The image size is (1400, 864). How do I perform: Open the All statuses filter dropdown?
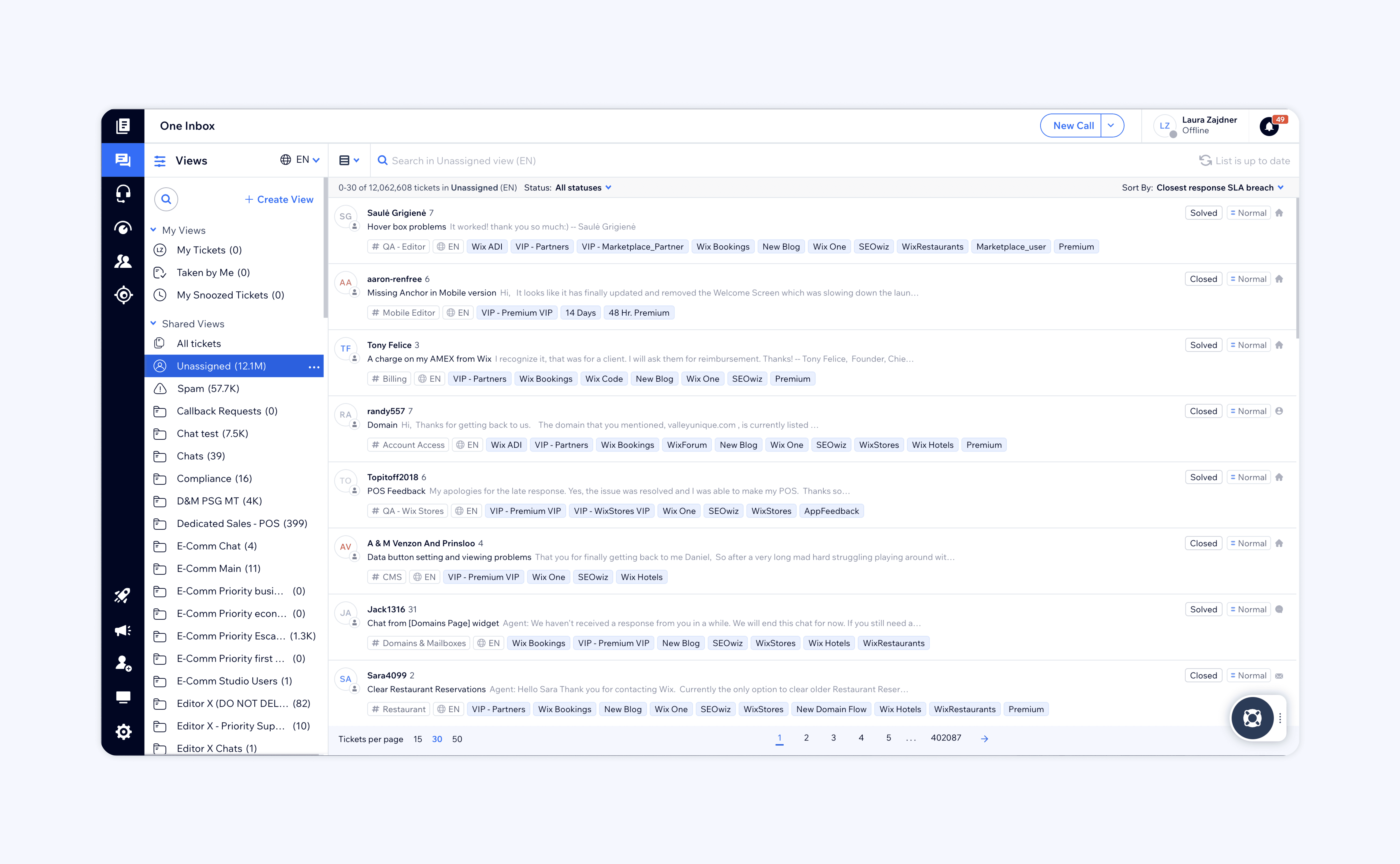[x=583, y=187]
